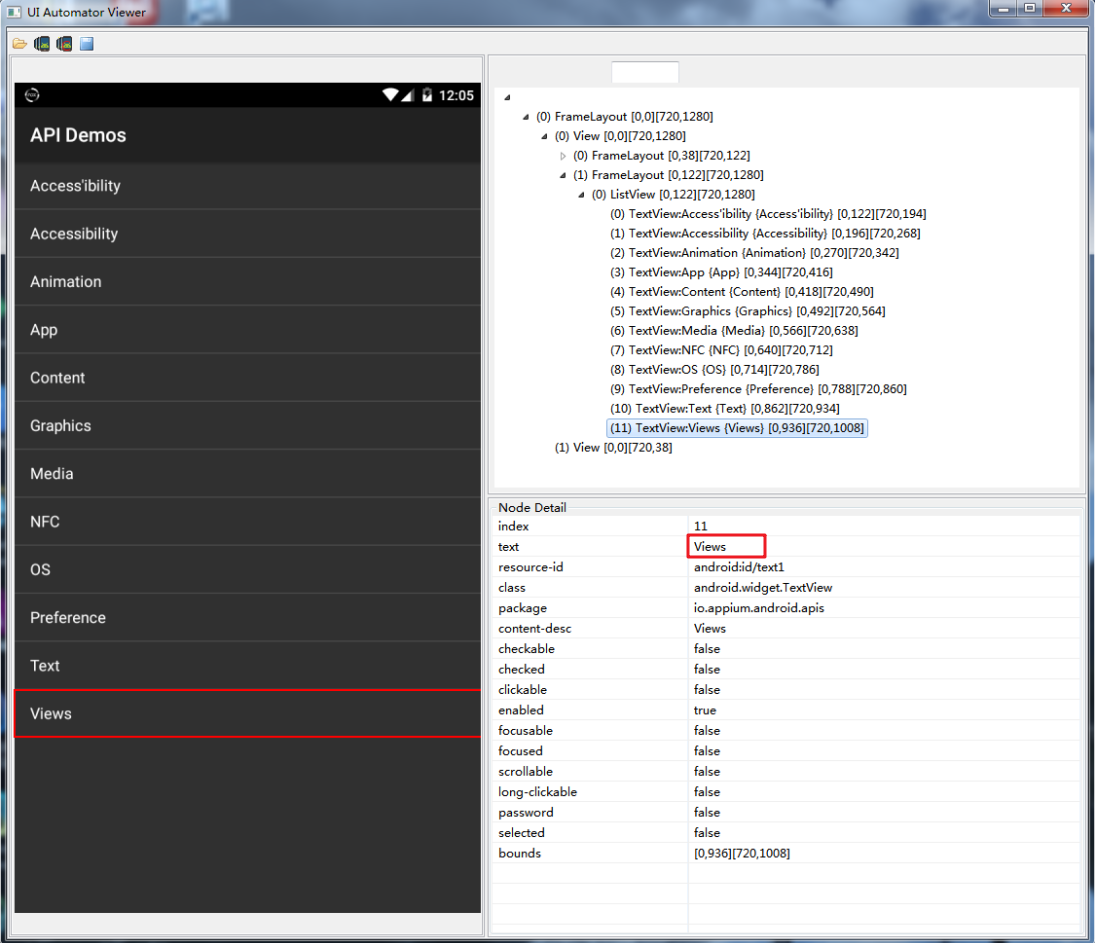Select the Access'ibility TextView tree row
The image size is (1095, 943).
click(768, 214)
